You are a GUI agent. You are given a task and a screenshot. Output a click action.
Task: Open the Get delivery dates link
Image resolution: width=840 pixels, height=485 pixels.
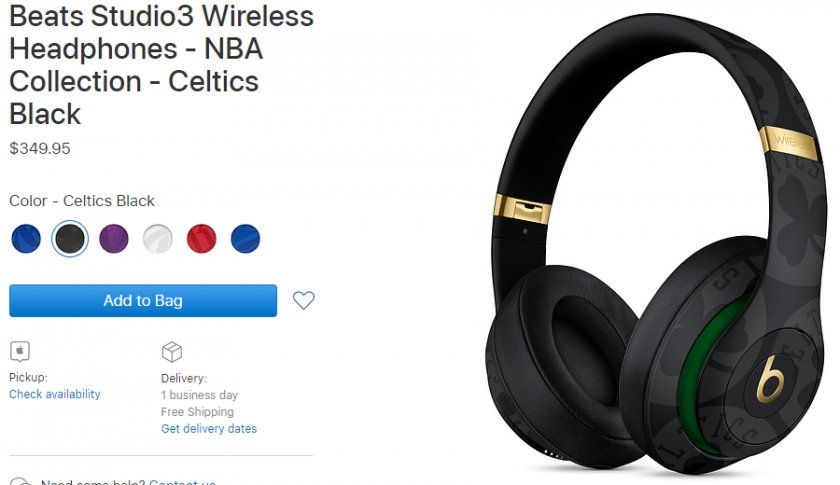coord(209,429)
